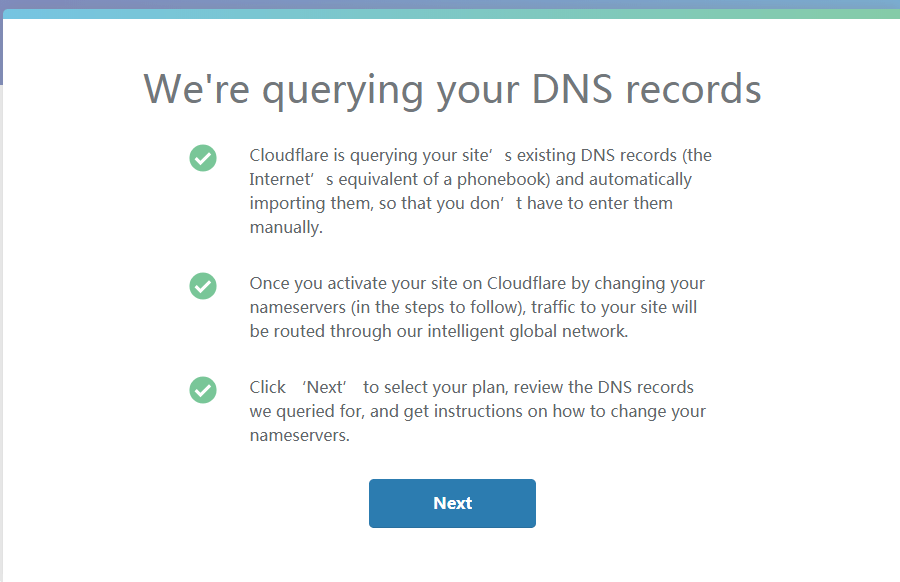
Task: Click the word "We're" in the heading
Action: coord(197,89)
